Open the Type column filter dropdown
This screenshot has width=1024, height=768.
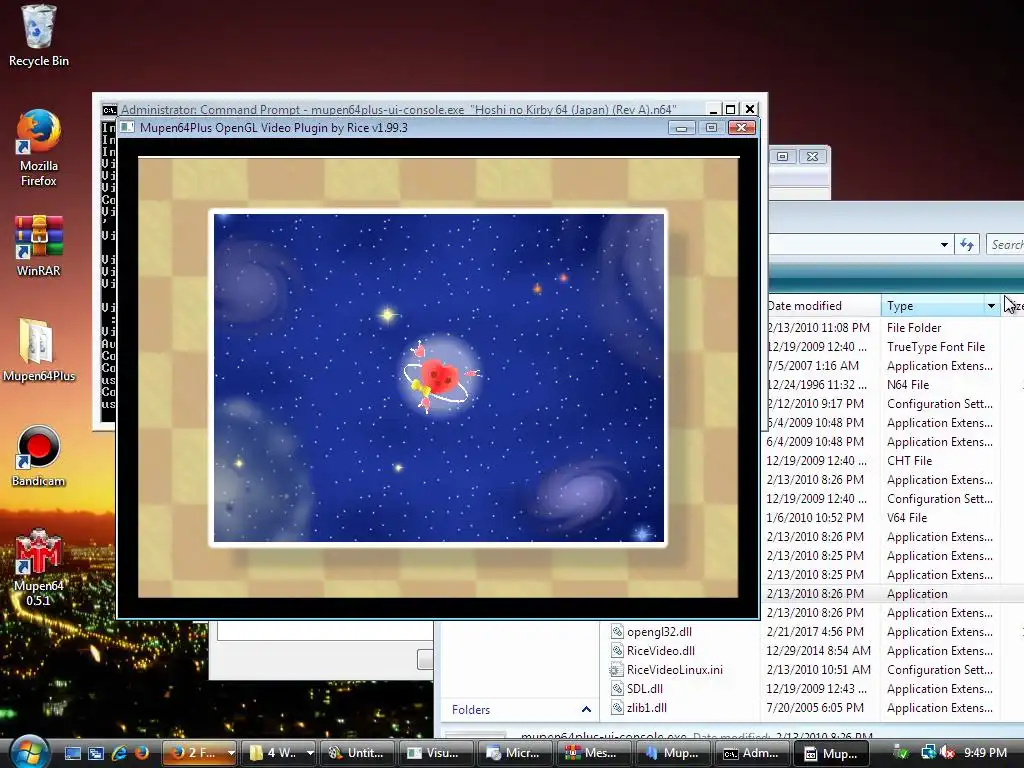coord(991,306)
